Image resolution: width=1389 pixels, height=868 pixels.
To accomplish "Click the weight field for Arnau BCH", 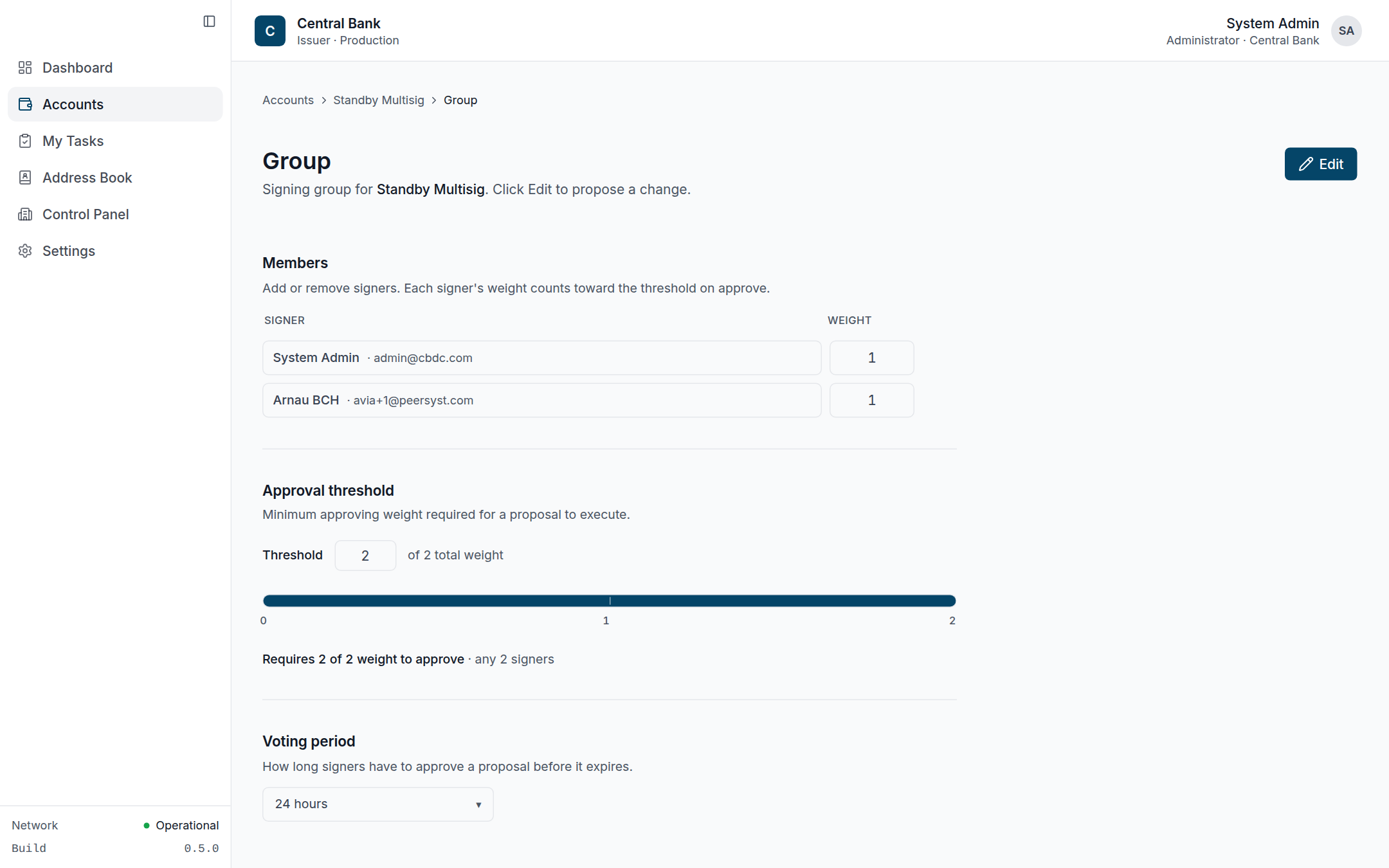I will click(x=872, y=400).
